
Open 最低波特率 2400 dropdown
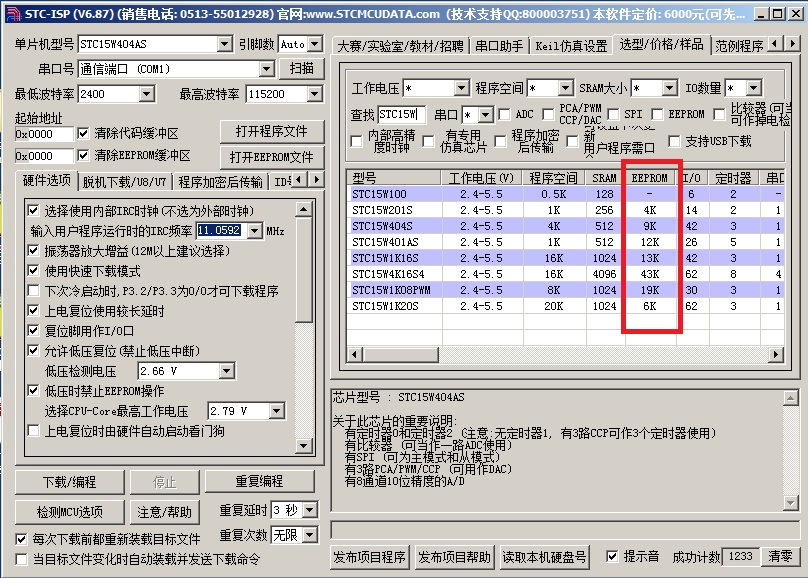pyautogui.click(x=146, y=94)
